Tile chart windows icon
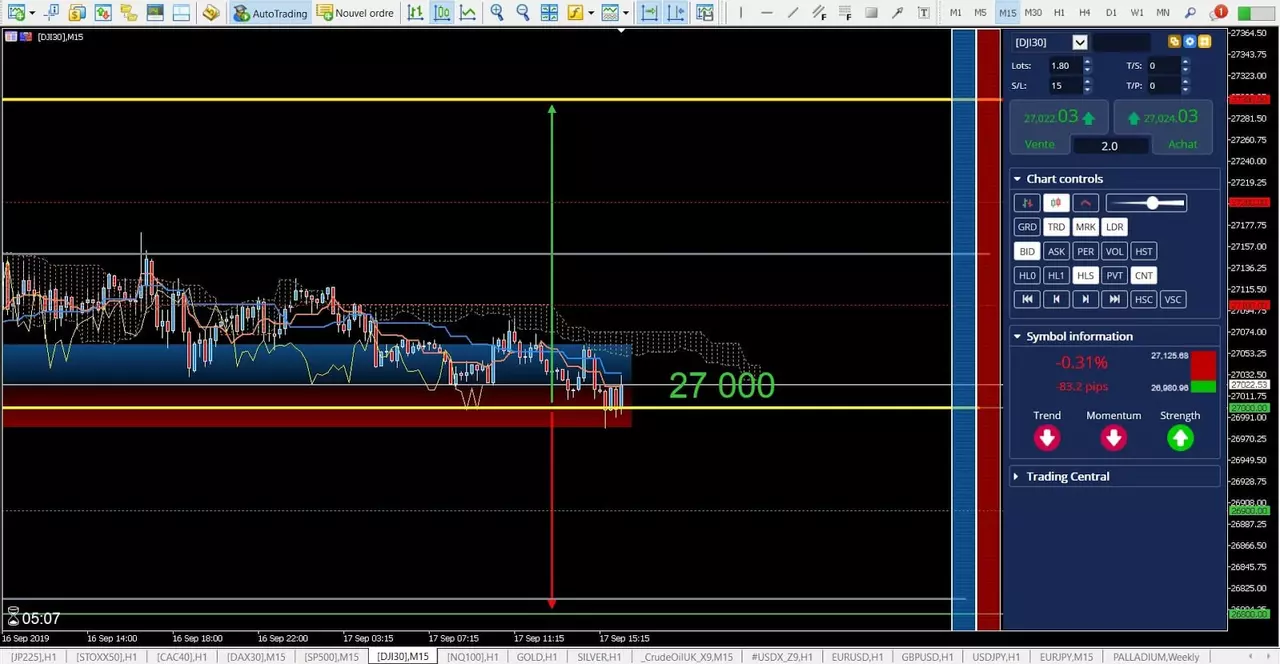Viewport: 1280px width, 664px height. [549, 13]
